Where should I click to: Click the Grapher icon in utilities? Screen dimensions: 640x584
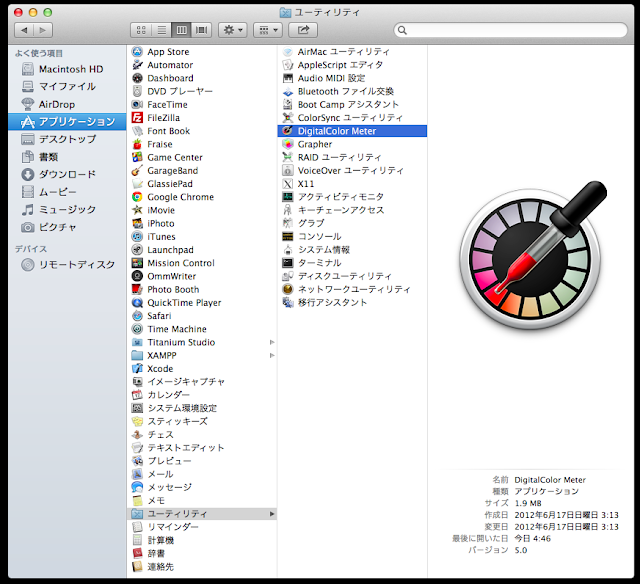click(x=288, y=144)
